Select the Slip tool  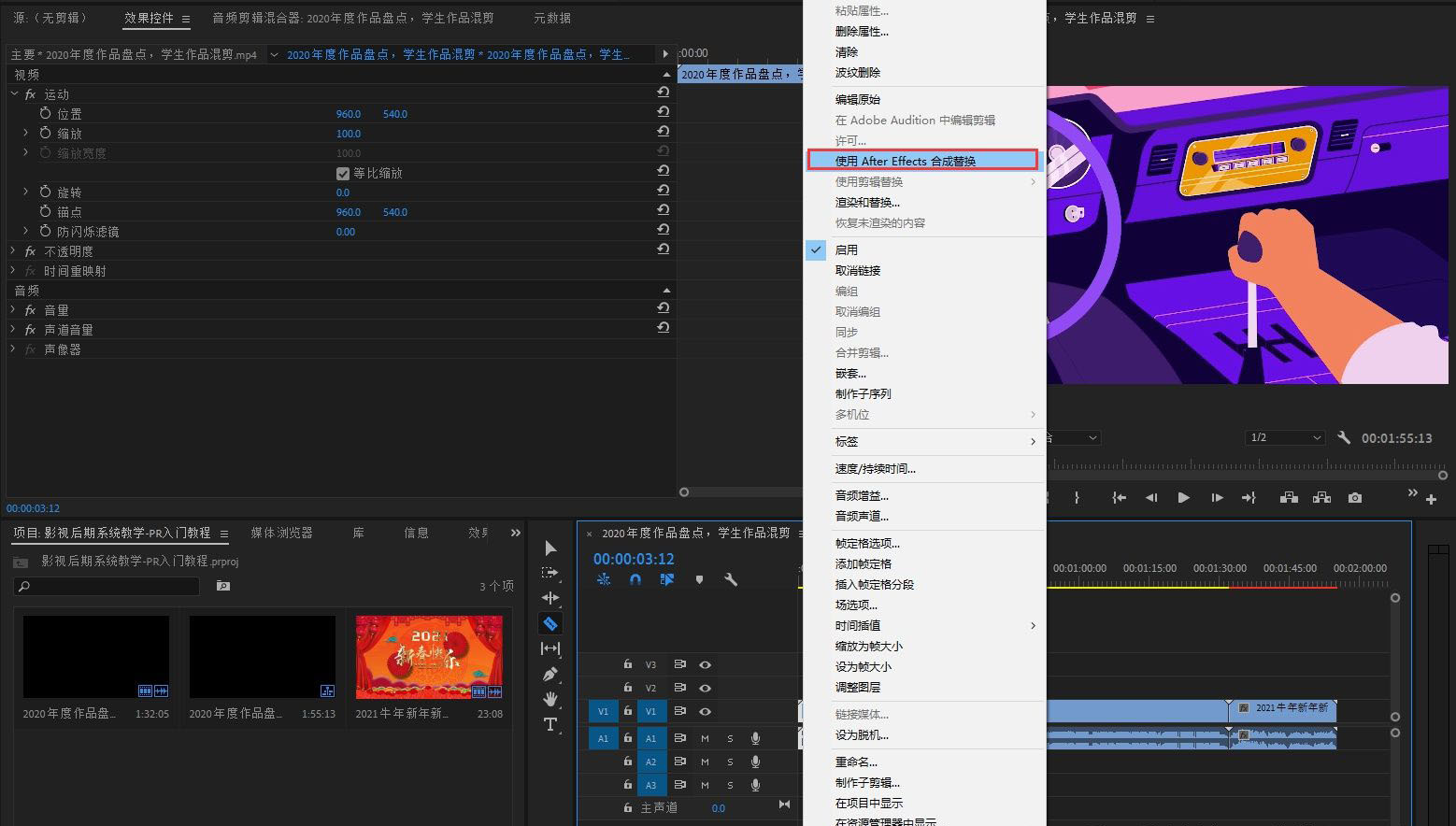(550, 648)
